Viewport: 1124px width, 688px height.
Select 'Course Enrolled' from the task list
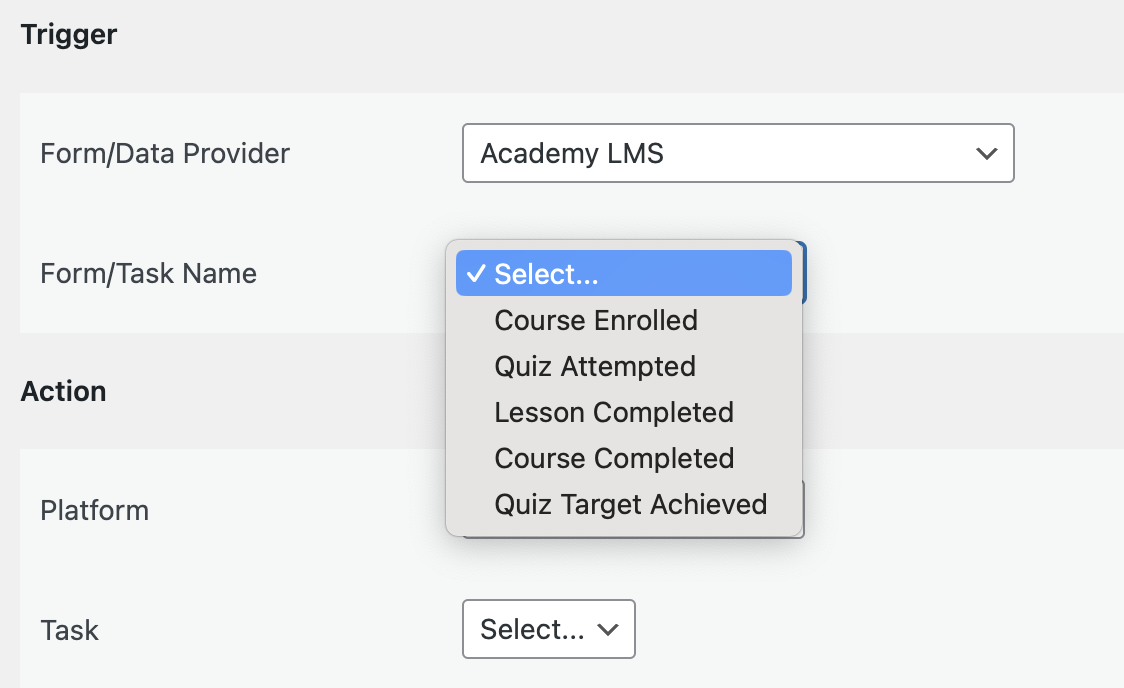tap(595, 320)
